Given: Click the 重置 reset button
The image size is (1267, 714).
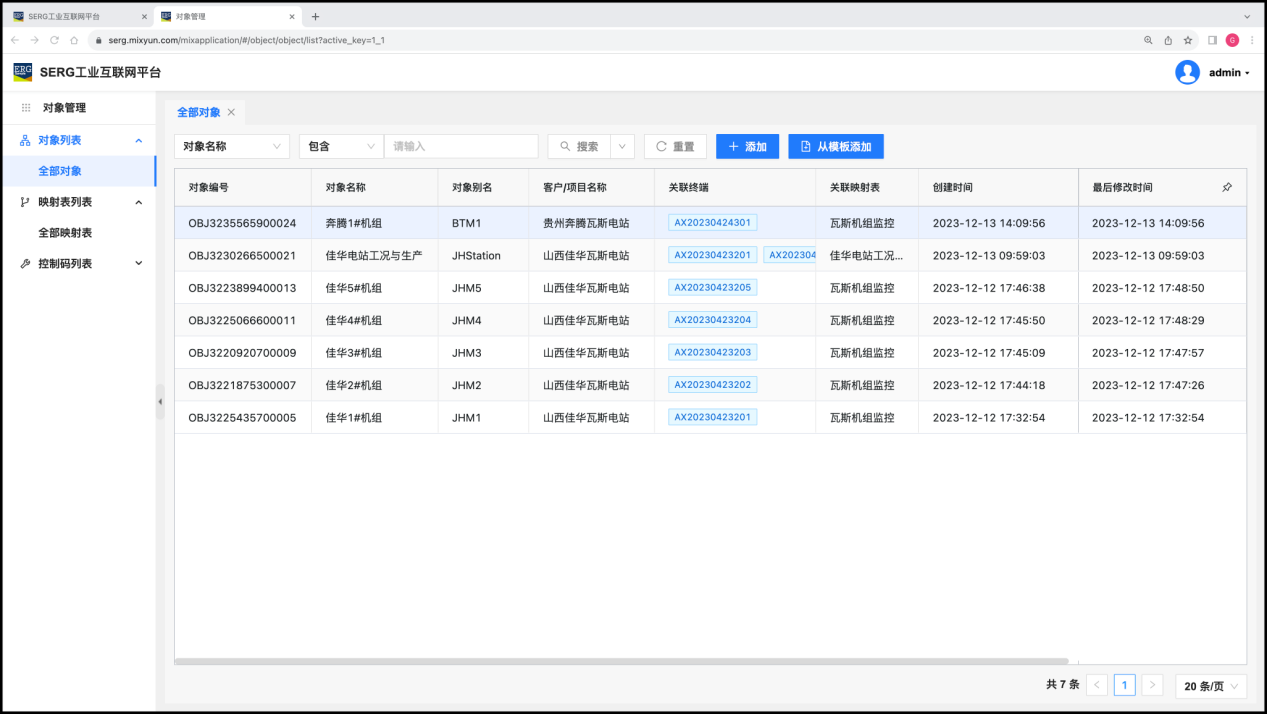Looking at the screenshot, I should click(x=675, y=146).
